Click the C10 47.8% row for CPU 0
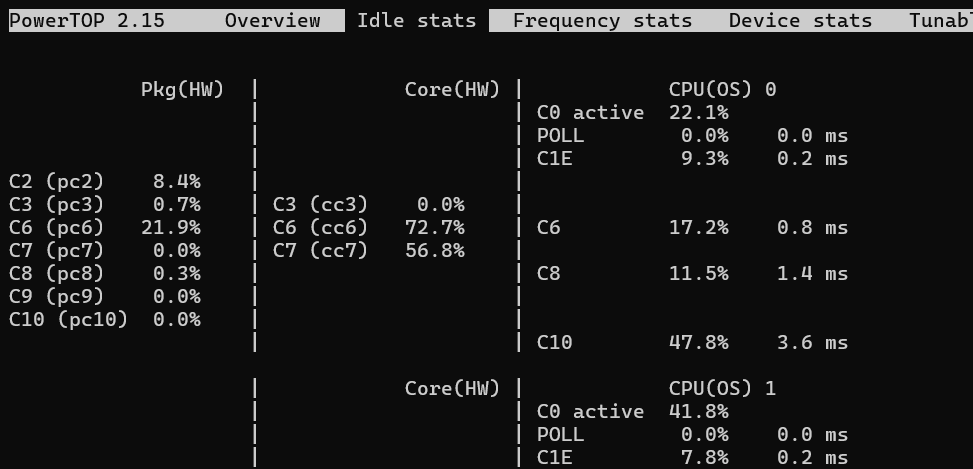 [693, 342]
